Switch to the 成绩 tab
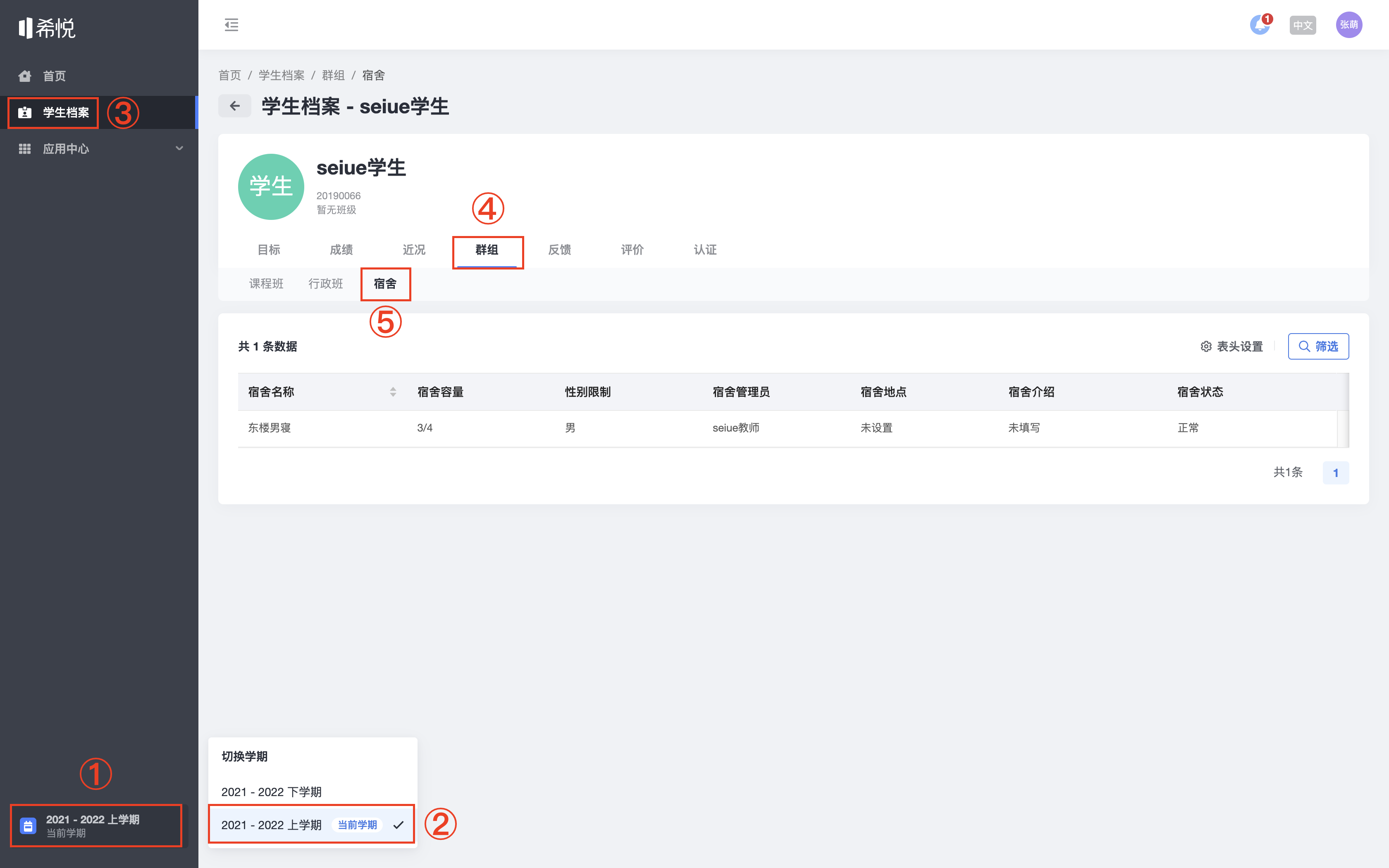The width and height of the screenshot is (1389, 868). pos(341,250)
